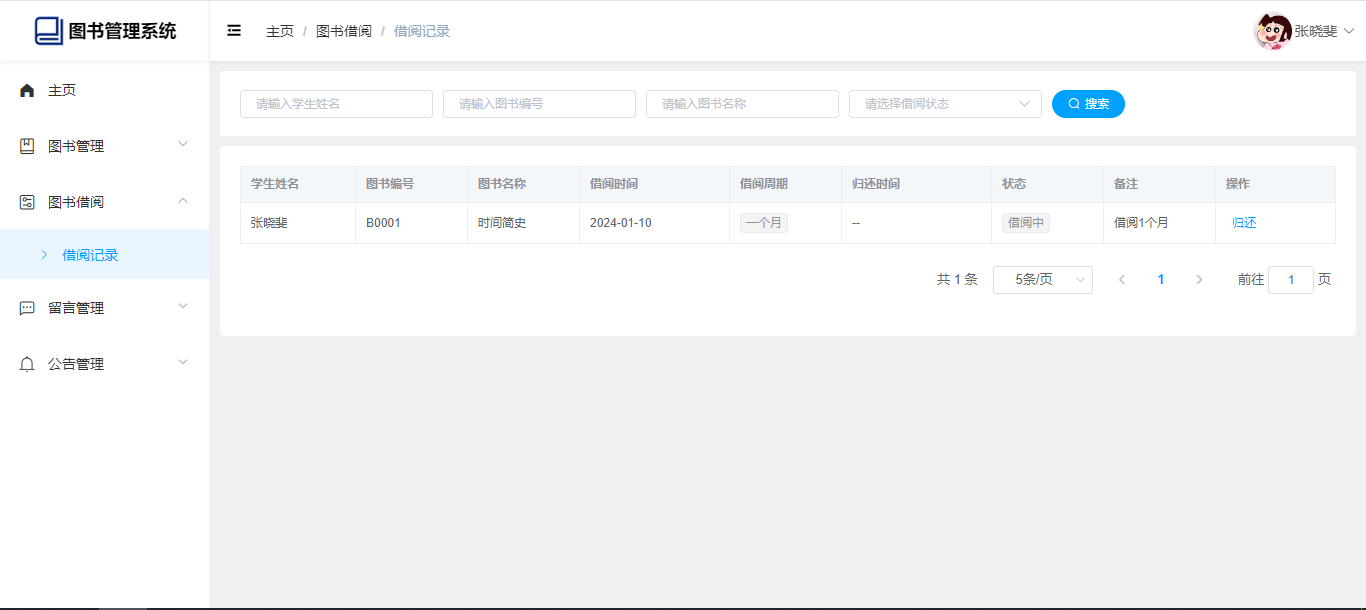Viewport: 1366px width, 610px height.
Task: Click 归还 link for 时间简史
Action: [x=1244, y=223]
